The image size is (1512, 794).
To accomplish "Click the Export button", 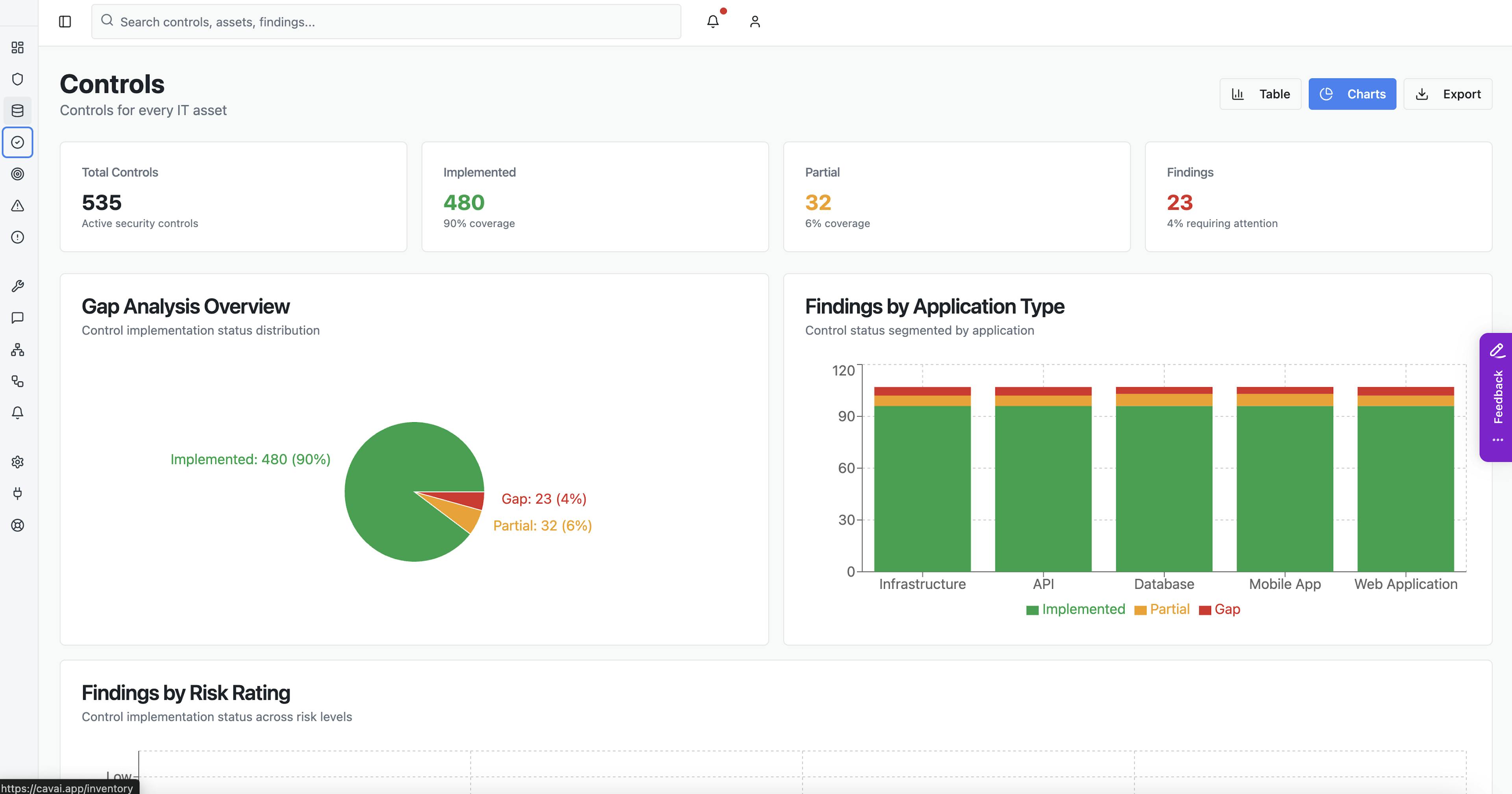I will pyautogui.click(x=1447, y=94).
